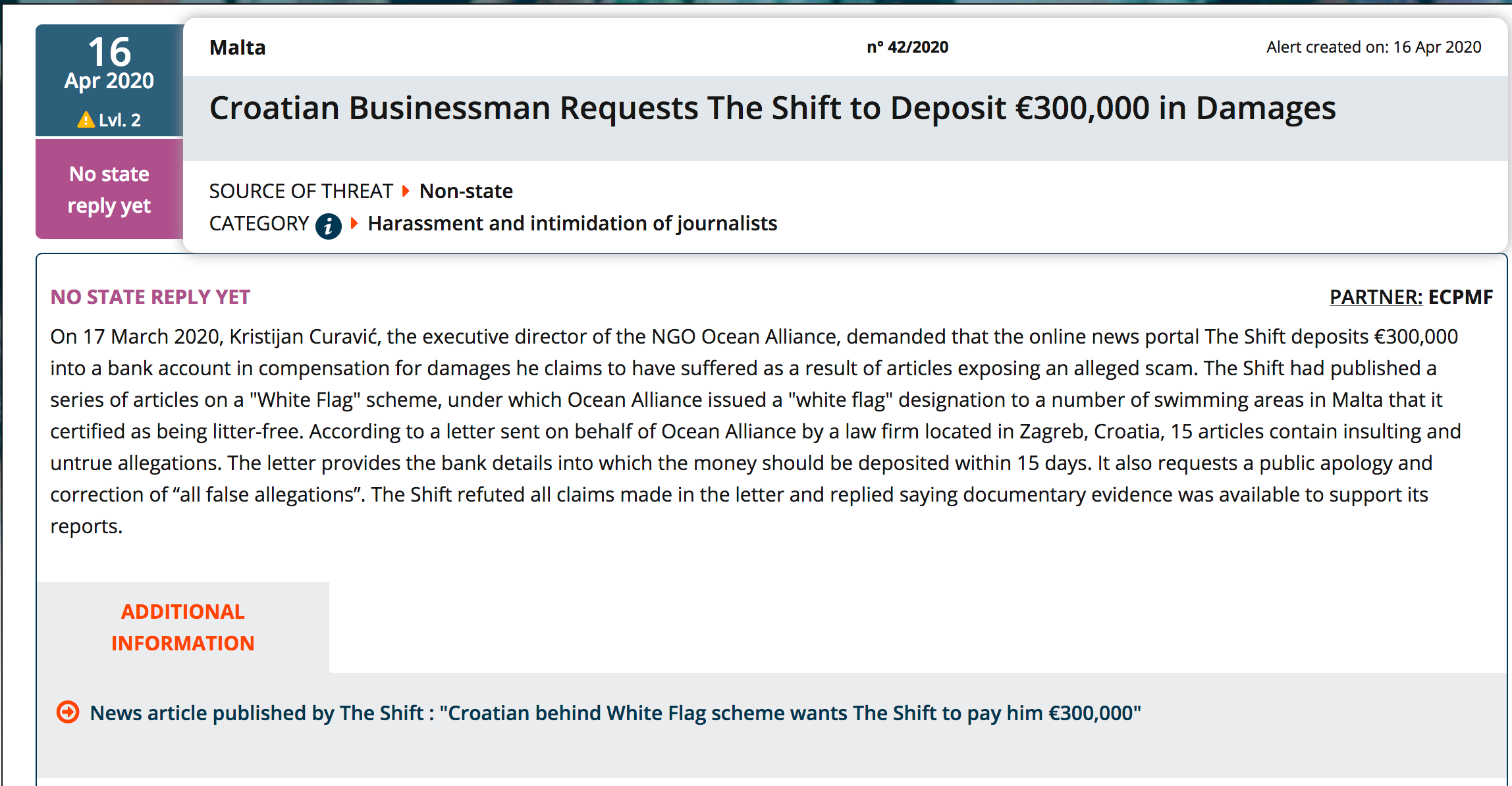Click the NO STATE REPLY YET heading
Image resolution: width=1512 pixels, height=786 pixels.
tap(150, 297)
